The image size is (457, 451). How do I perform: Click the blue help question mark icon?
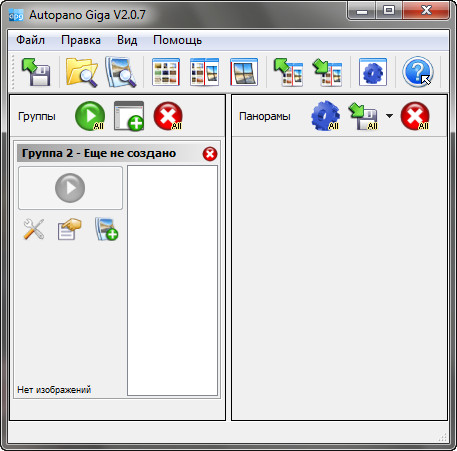[418, 72]
